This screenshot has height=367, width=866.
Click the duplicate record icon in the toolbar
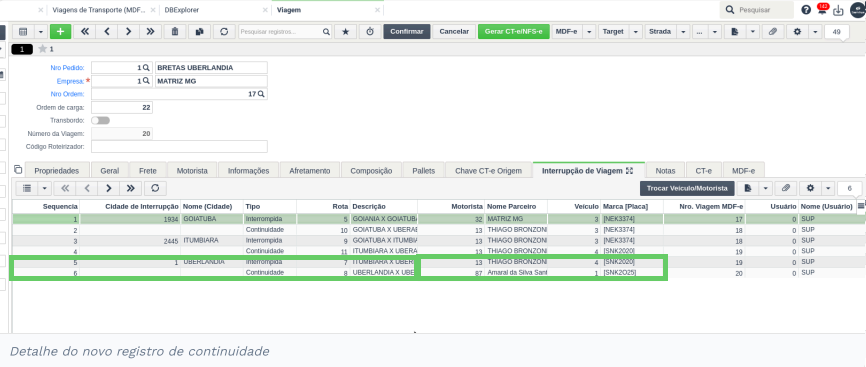tap(199, 32)
